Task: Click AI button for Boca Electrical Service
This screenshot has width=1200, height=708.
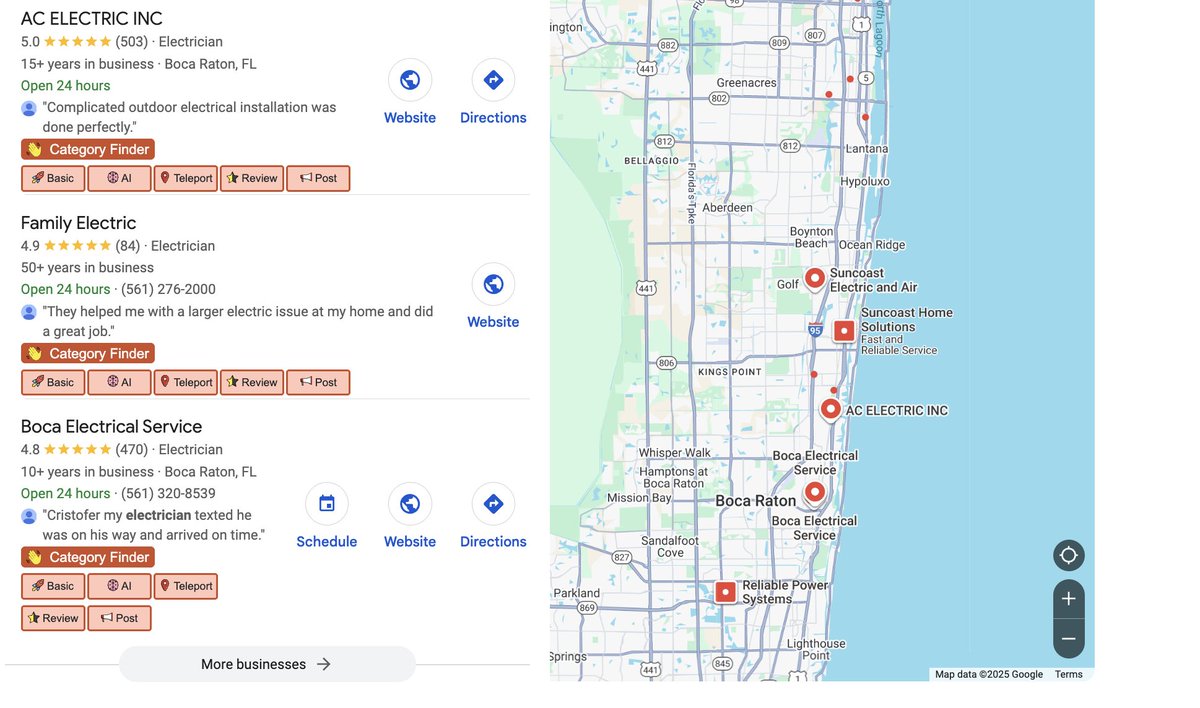Action: pyautogui.click(x=119, y=586)
